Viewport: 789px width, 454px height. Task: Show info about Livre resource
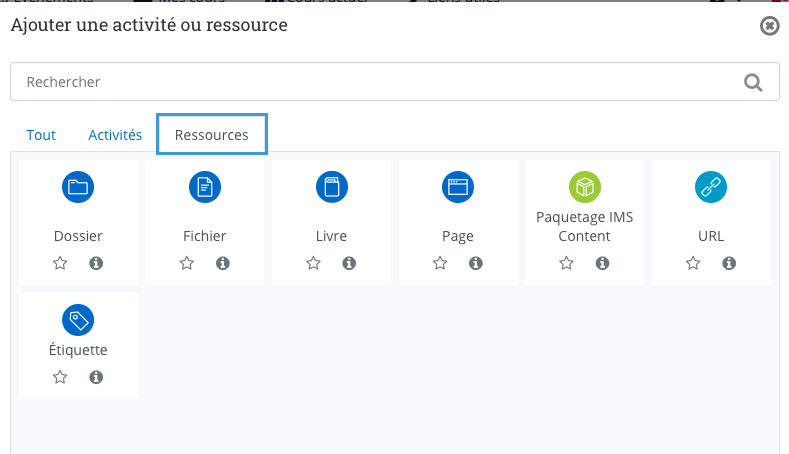[349, 263]
